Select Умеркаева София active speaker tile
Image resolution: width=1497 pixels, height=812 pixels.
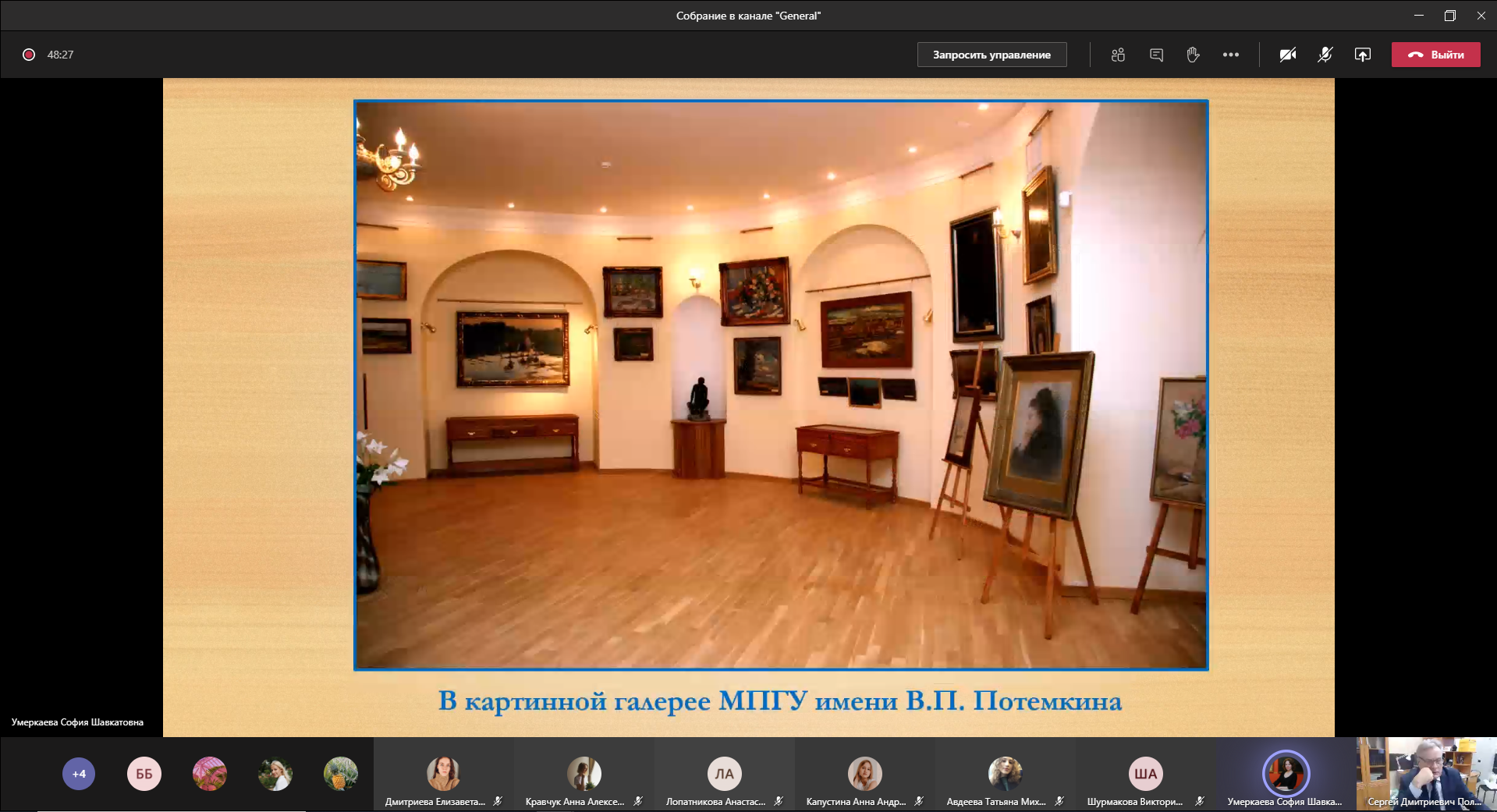pos(1286,775)
